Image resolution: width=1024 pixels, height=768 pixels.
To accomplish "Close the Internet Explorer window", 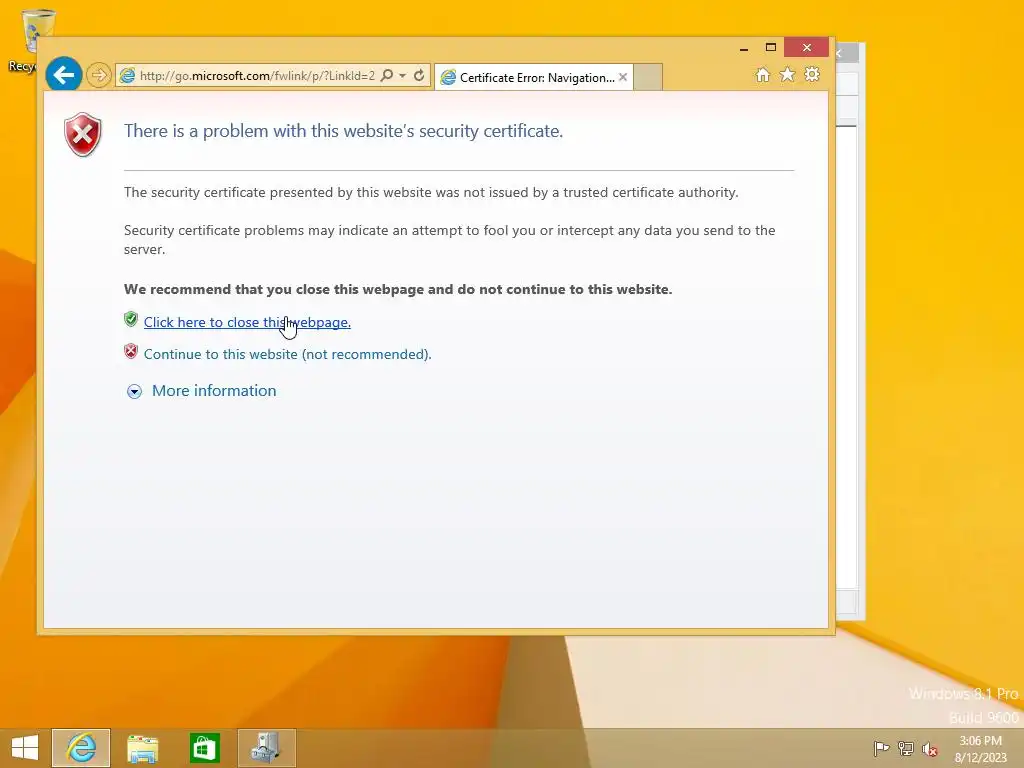I will 807,48.
